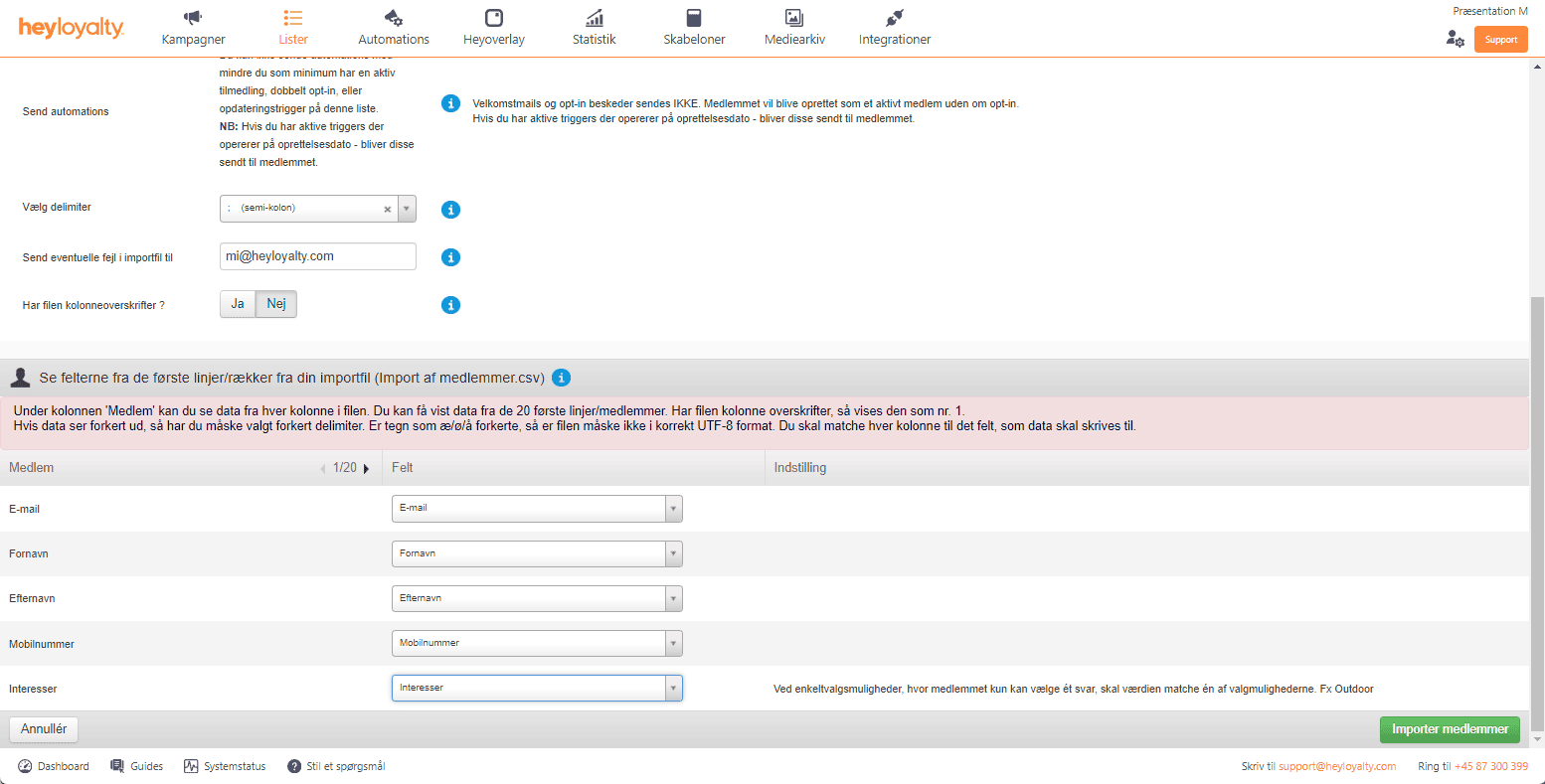Click the Importer medlemmer button
The image size is (1545, 784).
[1449, 729]
